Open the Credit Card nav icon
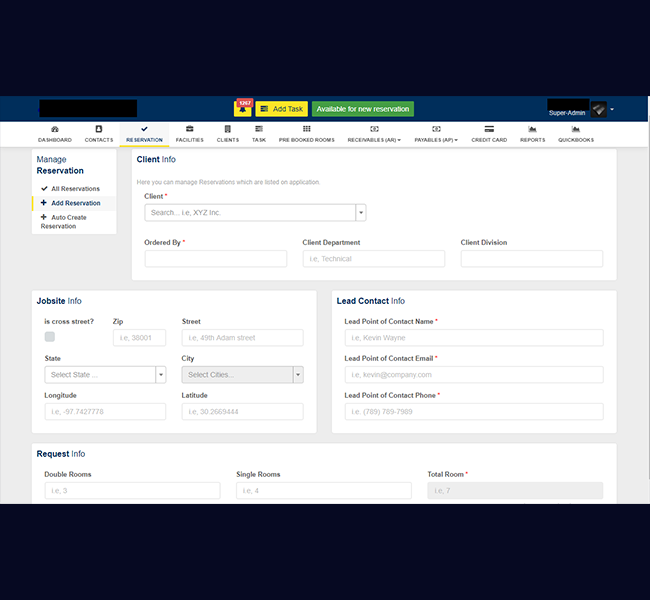Viewport: 650px width, 600px height. pos(489,129)
